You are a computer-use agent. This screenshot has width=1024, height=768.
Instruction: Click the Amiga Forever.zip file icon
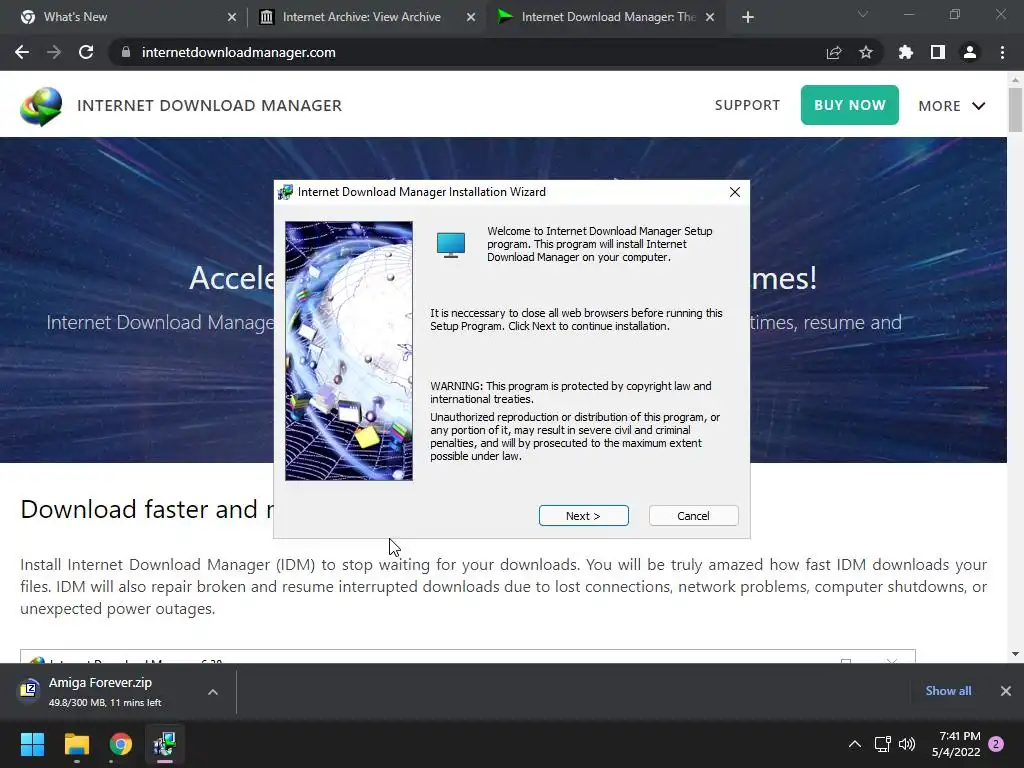click(29, 688)
